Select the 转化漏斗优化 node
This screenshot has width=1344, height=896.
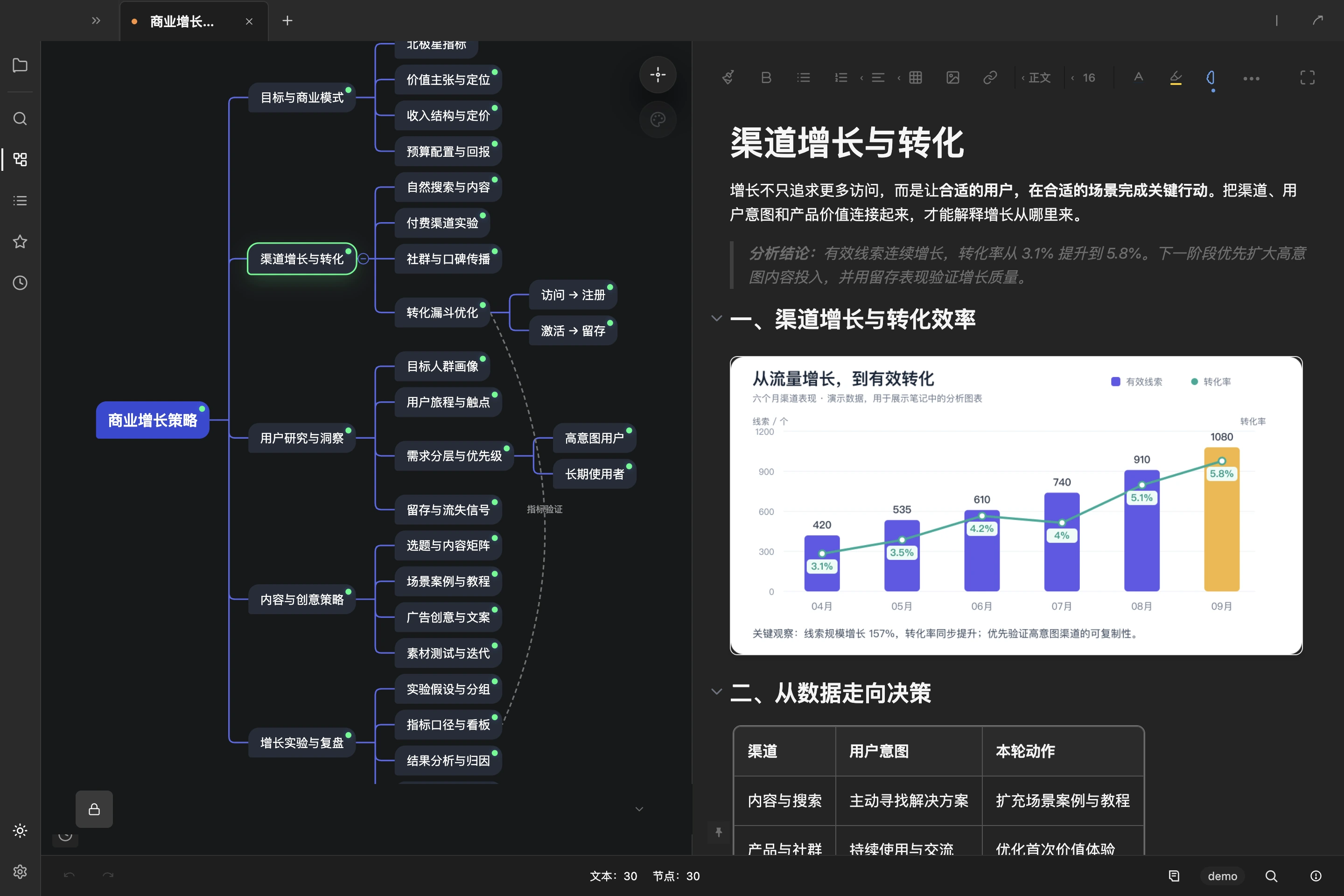(442, 313)
